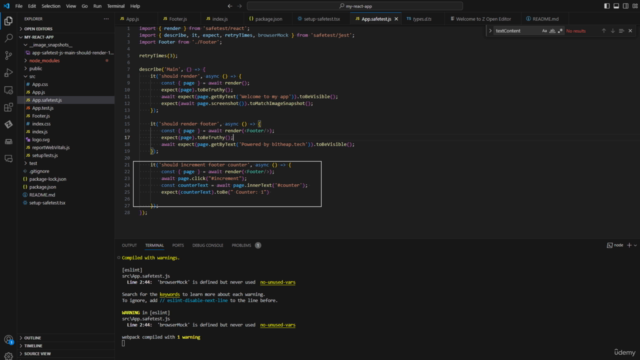640x360 pixels.
Task: Open the Terminal menu
Action: click(116, 6)
